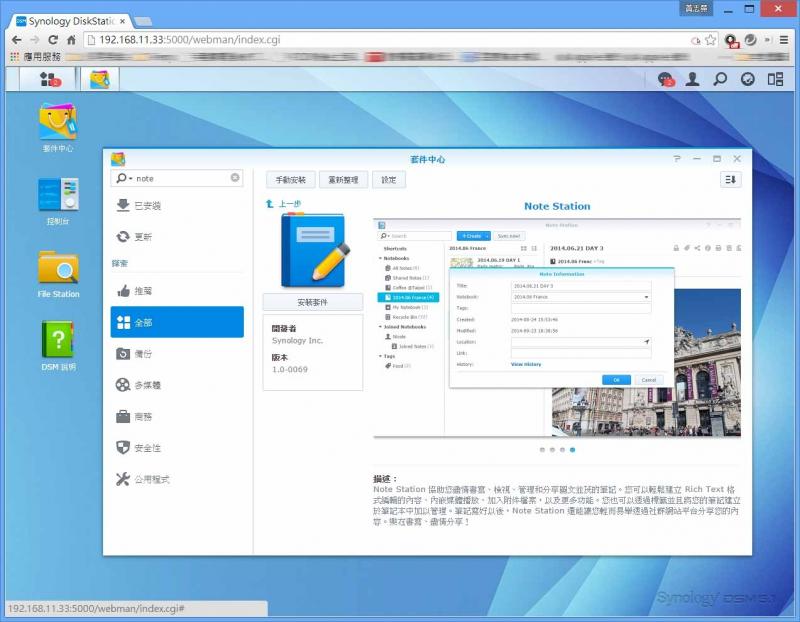
Task: Open DSM notifications speech-bubble icon
Action: pos(666,79)
